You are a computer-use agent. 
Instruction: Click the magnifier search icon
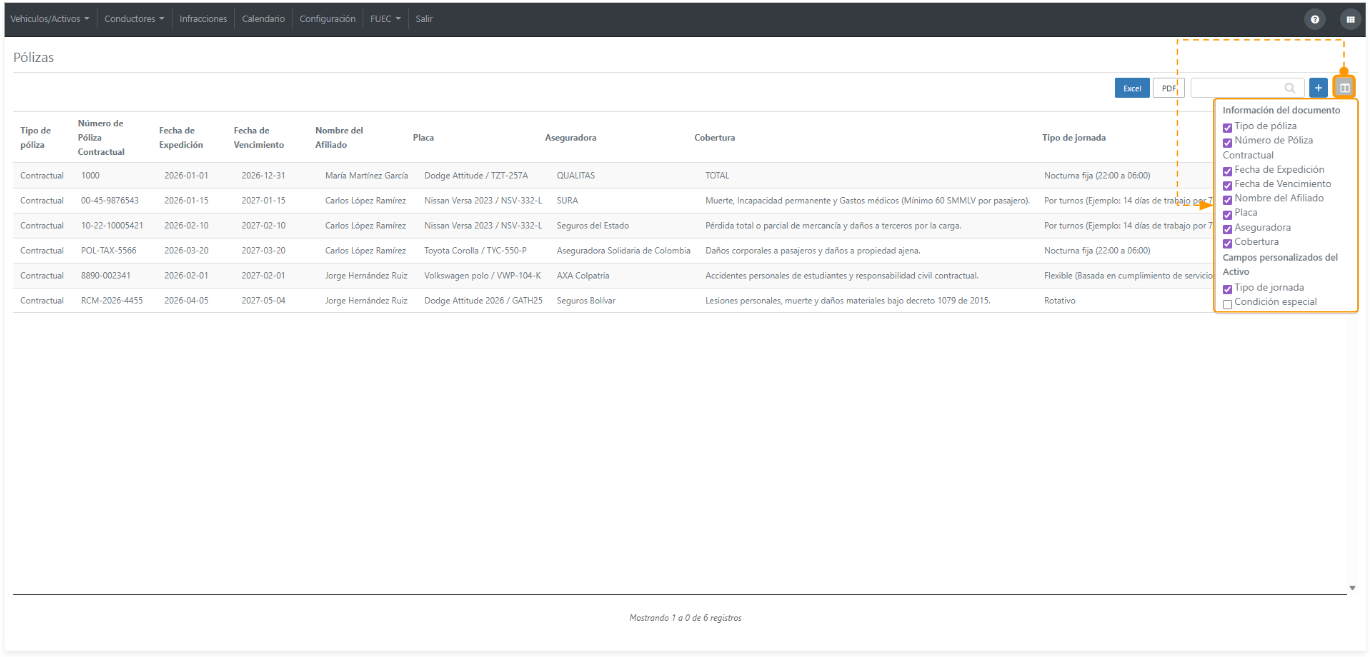[1290, 88]
